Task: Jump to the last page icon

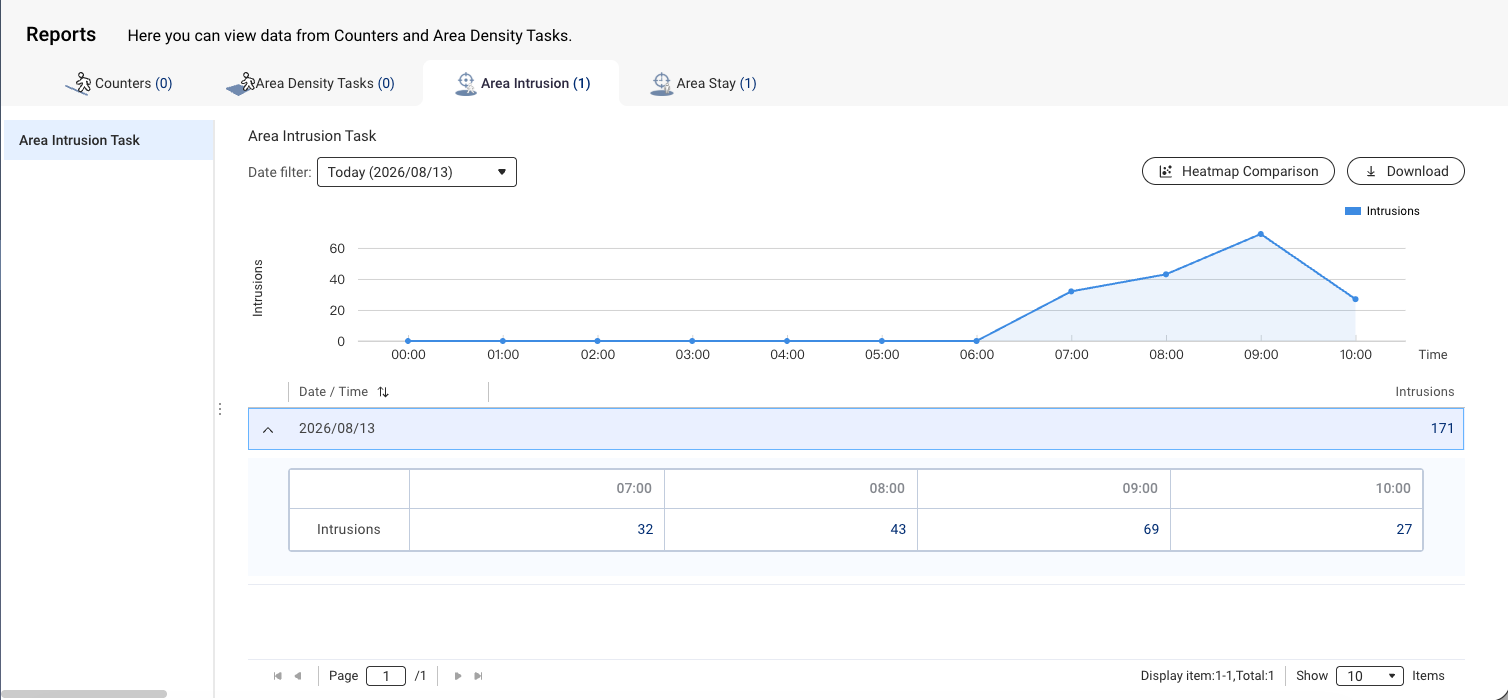Action: coord(478,676)
